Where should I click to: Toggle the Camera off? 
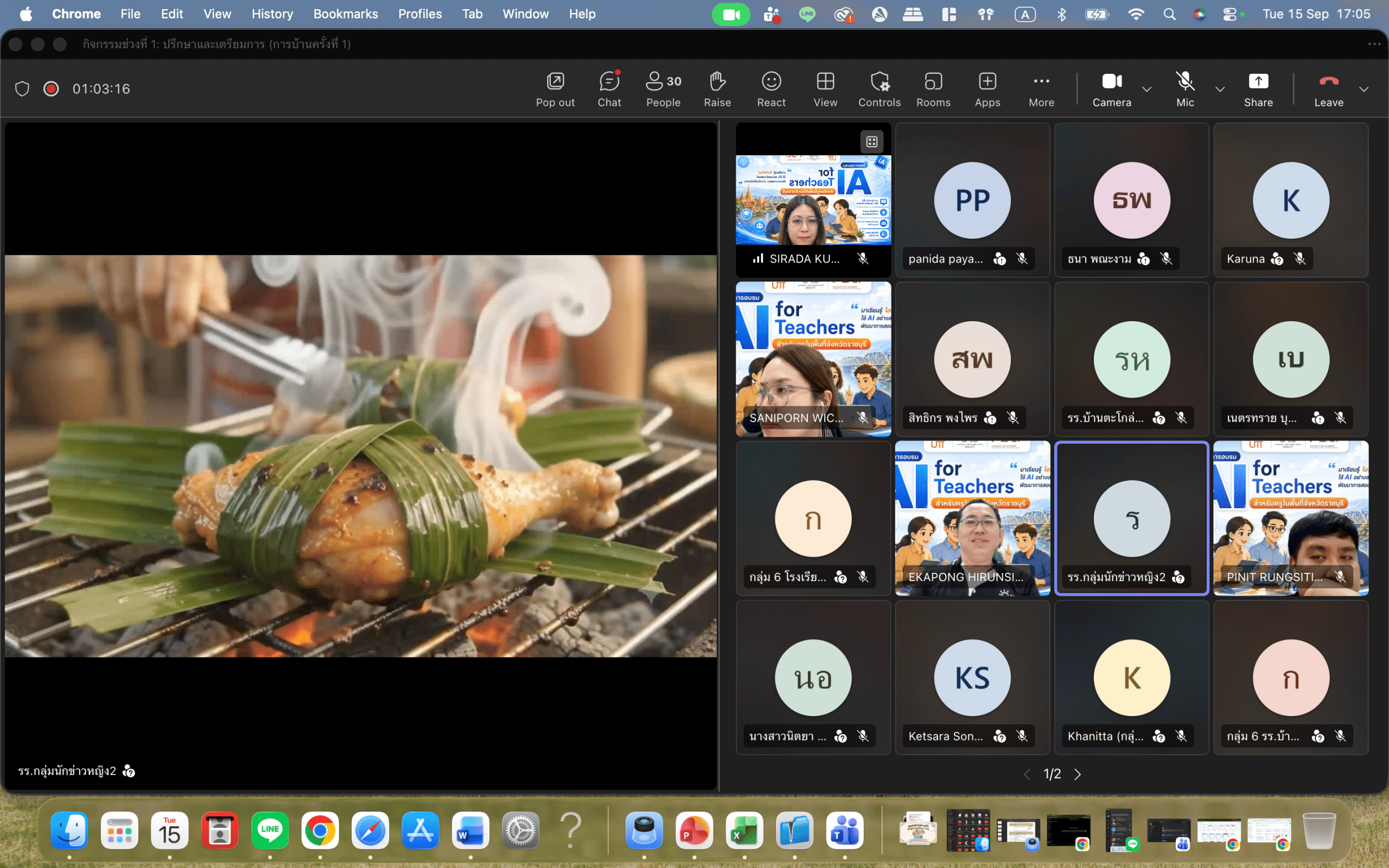click(x=1111, y=89)
